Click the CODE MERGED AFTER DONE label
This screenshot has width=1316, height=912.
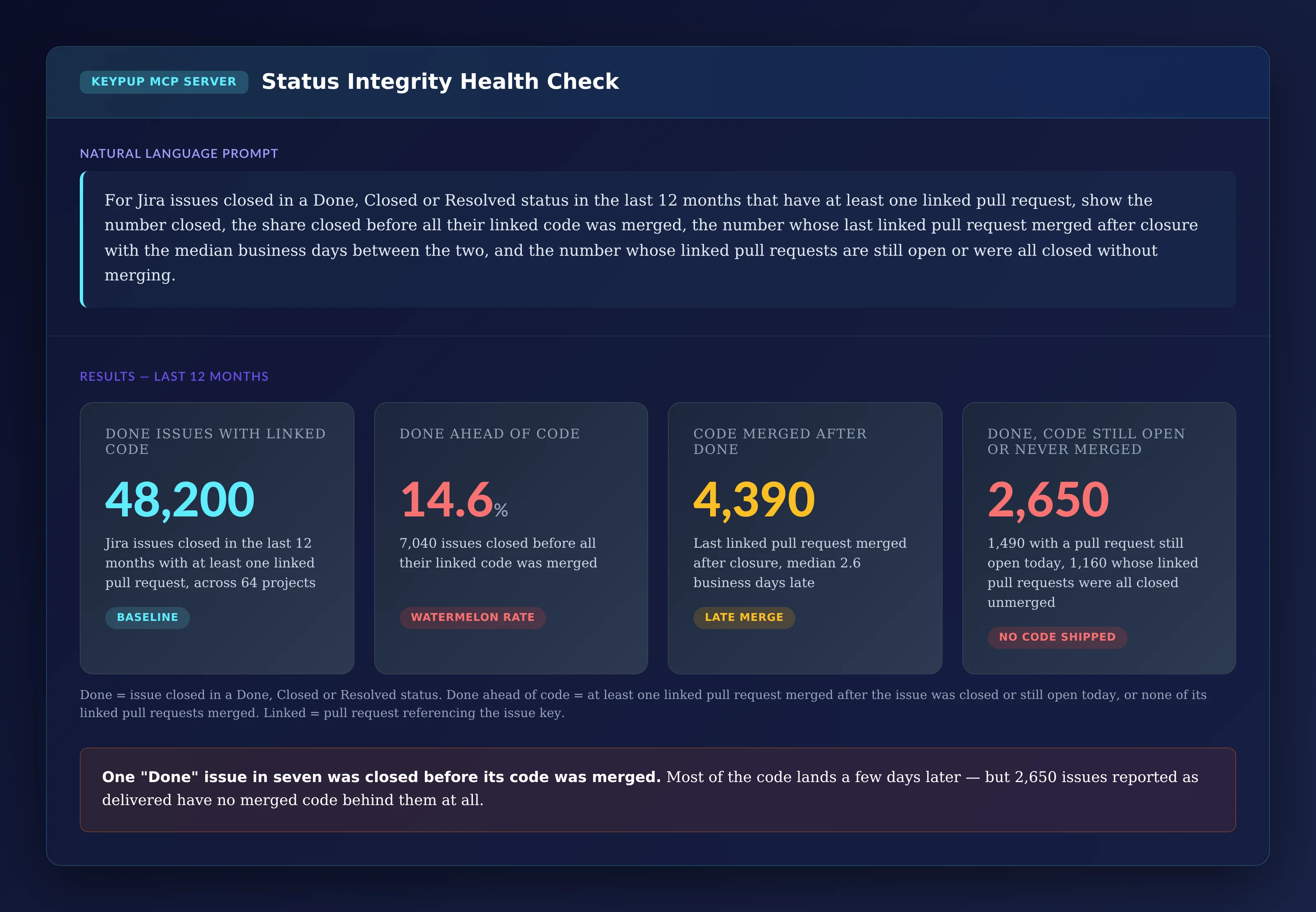[x=780, y=441]
